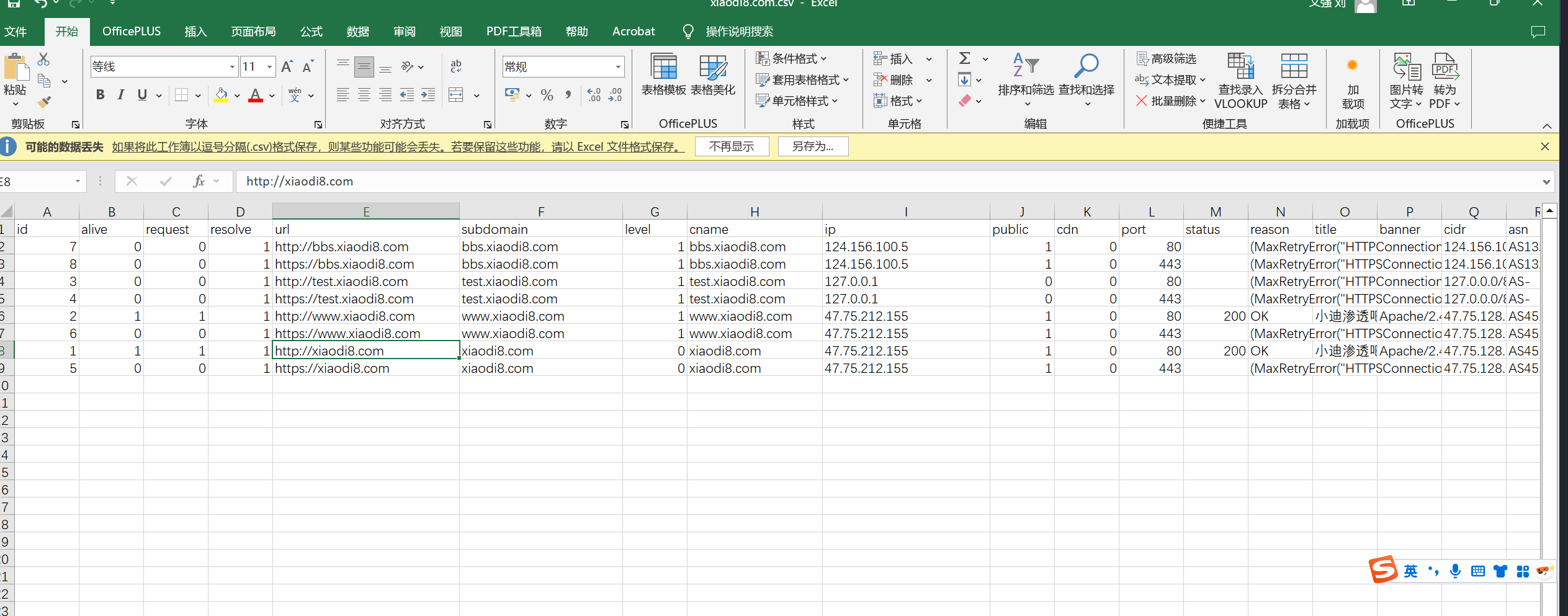This screenshot has height=616, width=1568.
Task: Click the 文本提取 text extract button
Action: tap(1171, 80)
